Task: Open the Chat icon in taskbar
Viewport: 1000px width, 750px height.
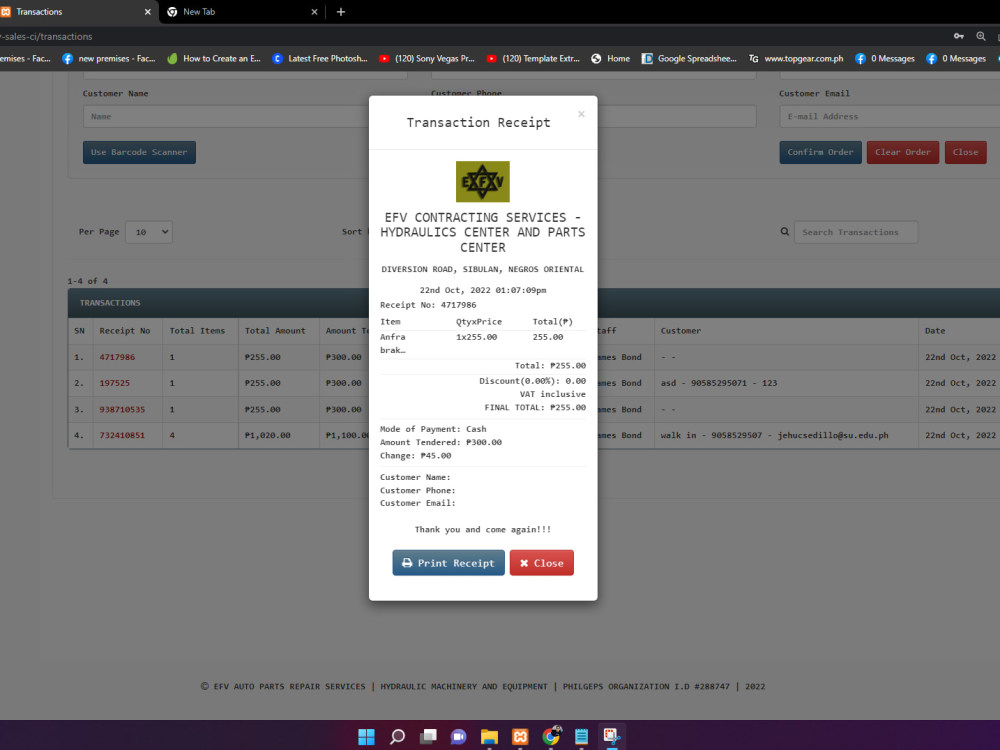Action: tap(459, 737)
